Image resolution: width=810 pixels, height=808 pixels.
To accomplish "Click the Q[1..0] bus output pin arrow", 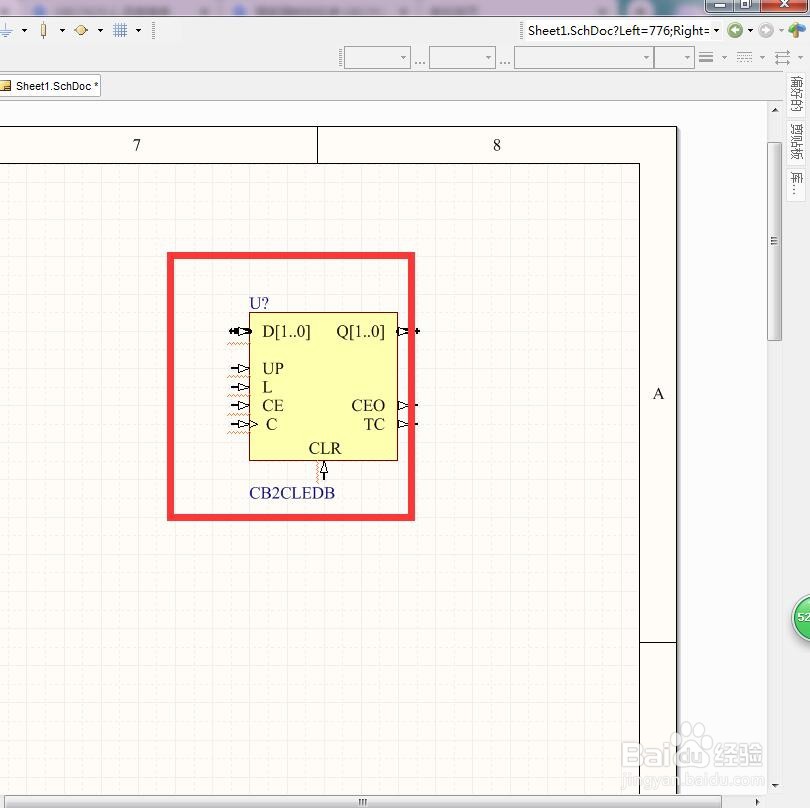I will coord(408,331).
